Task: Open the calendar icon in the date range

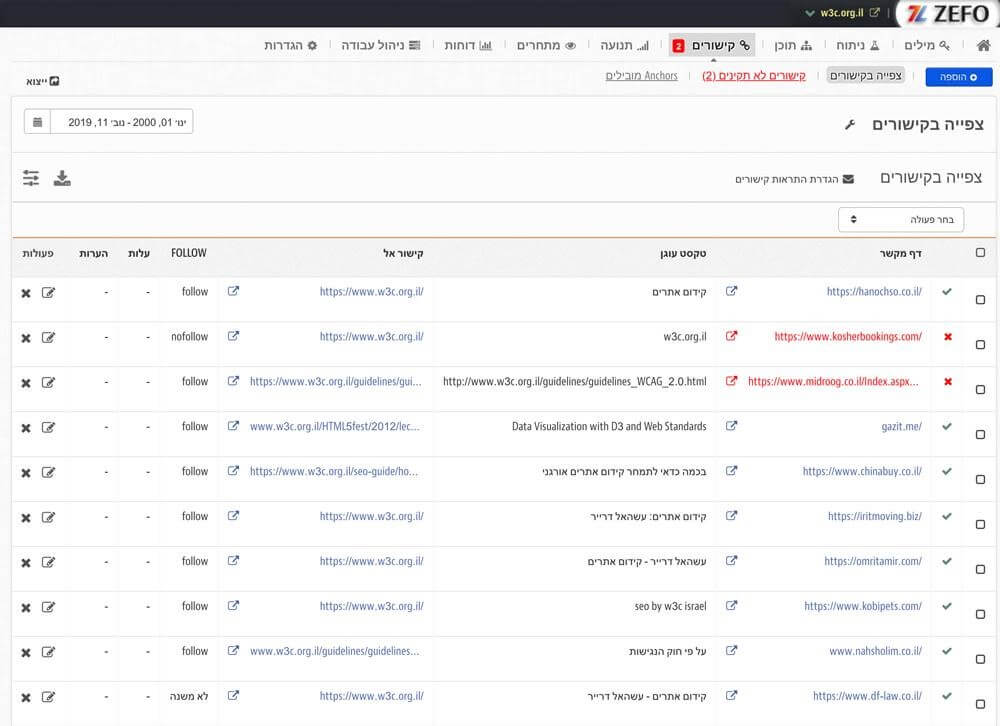Action: [38, 122]
